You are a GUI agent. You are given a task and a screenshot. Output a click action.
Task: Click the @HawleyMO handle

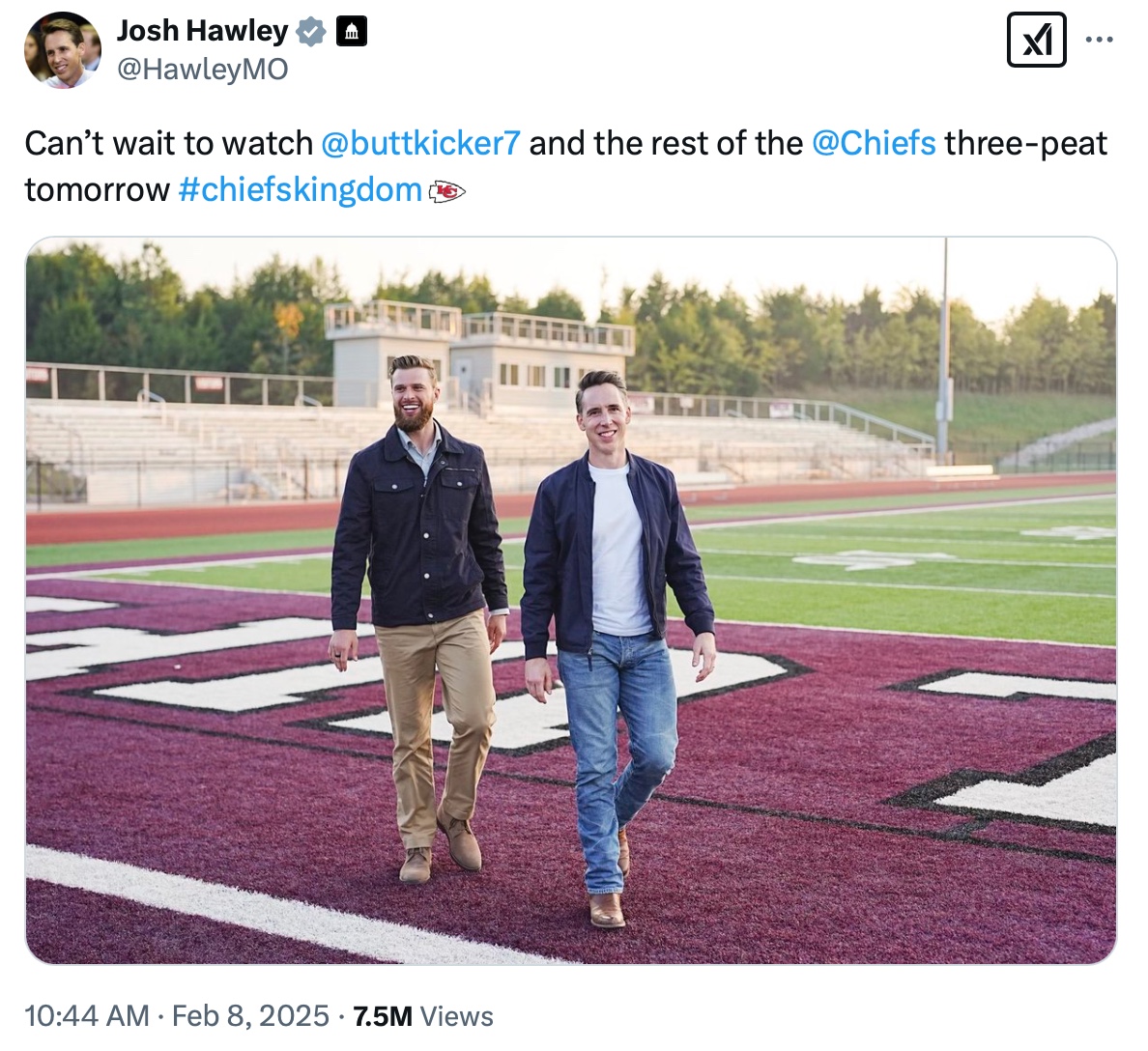(x=202, y=69)
